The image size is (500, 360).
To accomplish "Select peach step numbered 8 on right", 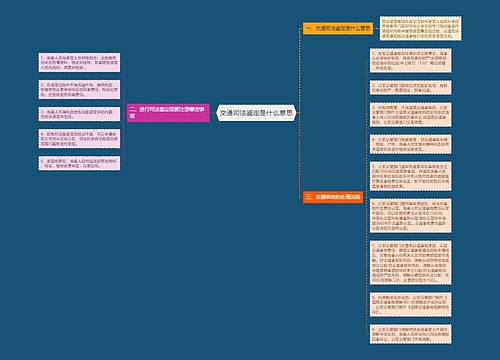I will (411, 304).
